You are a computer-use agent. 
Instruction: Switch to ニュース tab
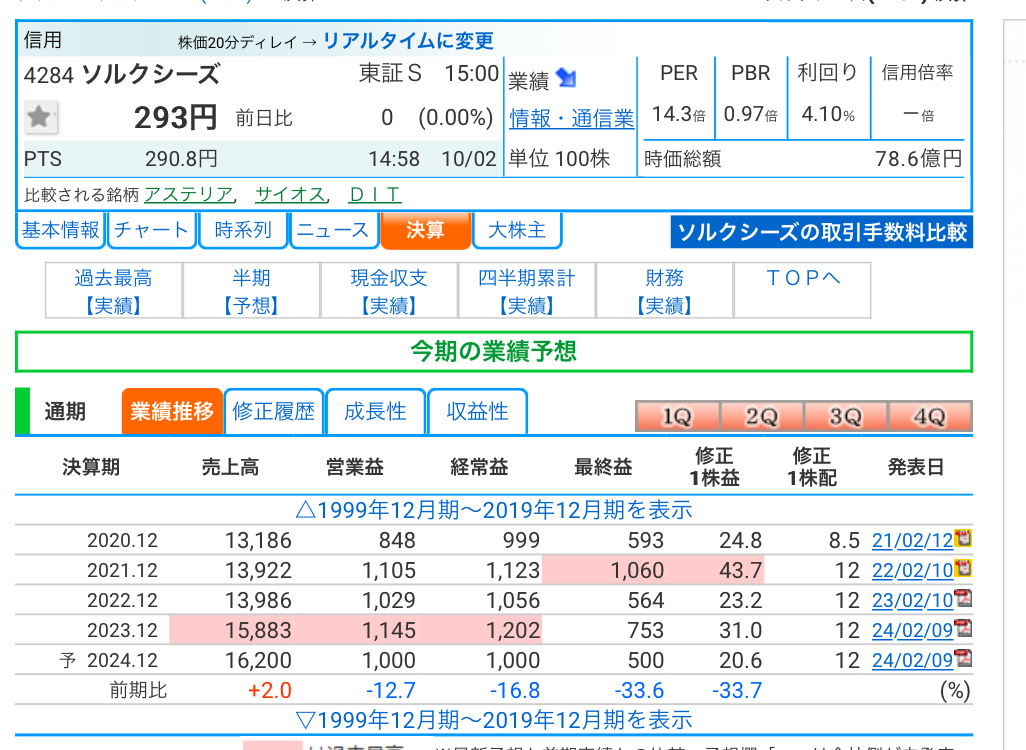[334, 230]
